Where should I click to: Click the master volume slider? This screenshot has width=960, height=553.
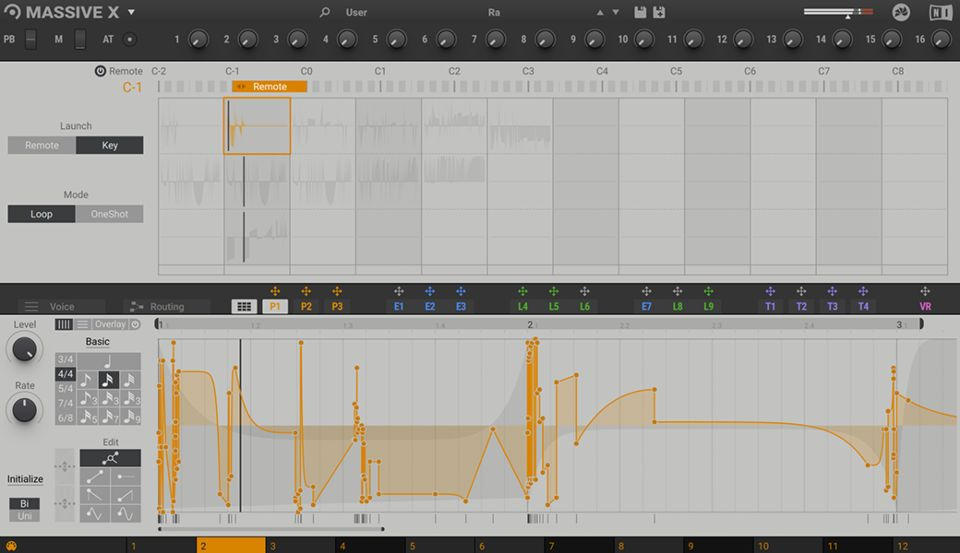tap(838, 13)
